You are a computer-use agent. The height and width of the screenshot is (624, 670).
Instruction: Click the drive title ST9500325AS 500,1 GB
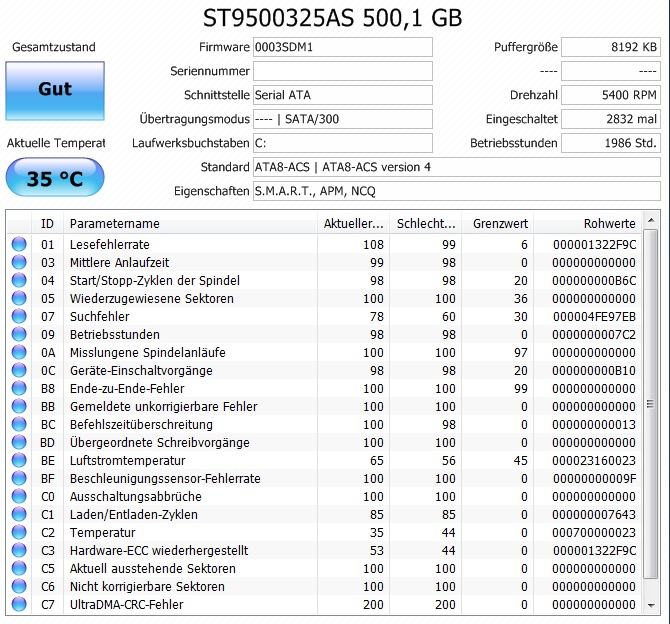pyautogui.click(x=332, y=18)
